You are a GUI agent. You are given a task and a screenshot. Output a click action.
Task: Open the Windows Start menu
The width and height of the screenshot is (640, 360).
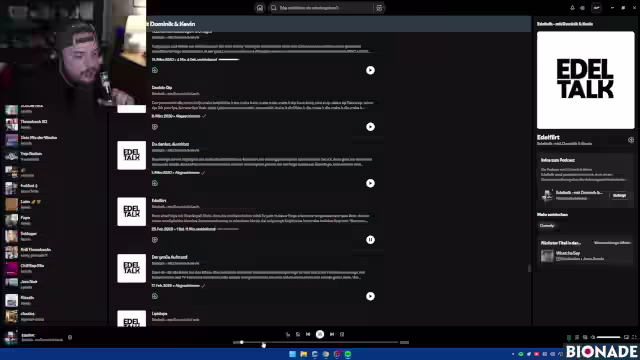point(292,354)
